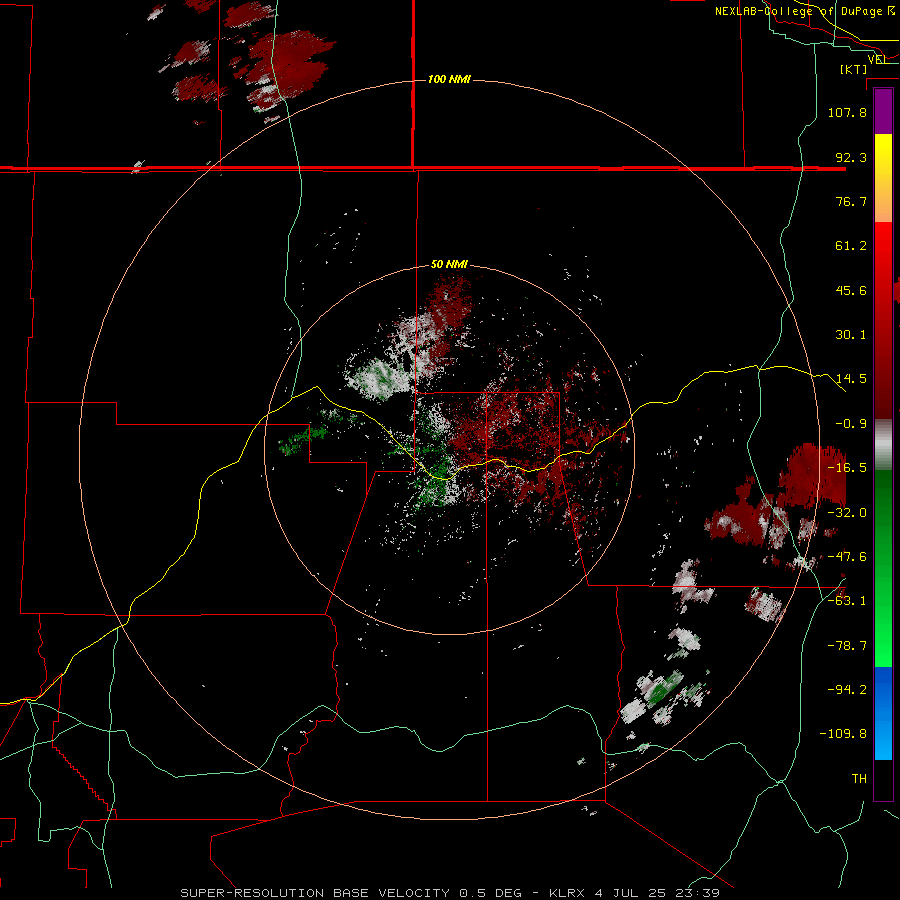Click the 100 NMI range ring label

449,79
